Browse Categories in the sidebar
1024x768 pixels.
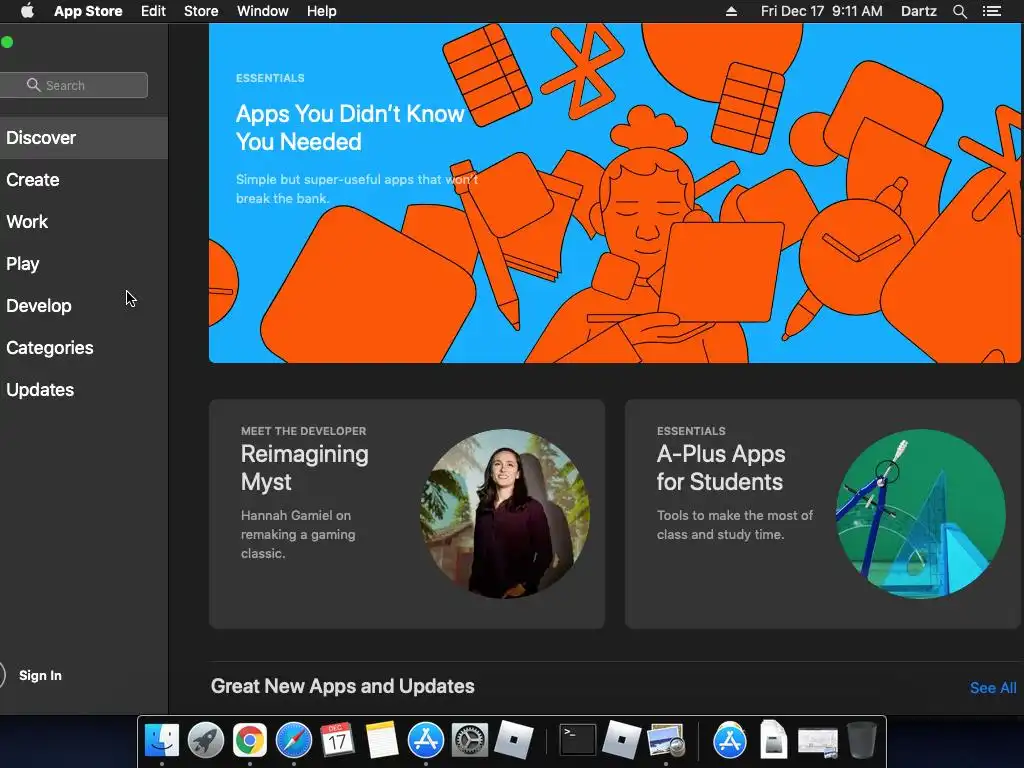tap(84, 347)
